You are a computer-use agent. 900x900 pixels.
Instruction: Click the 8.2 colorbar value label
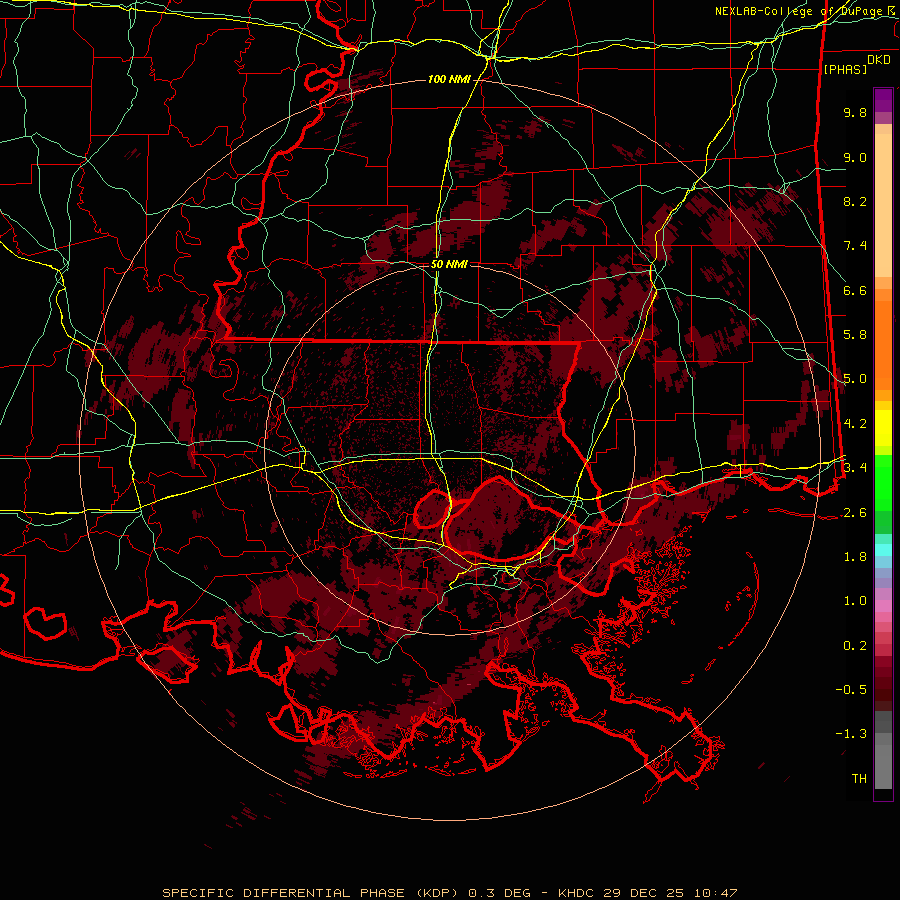(x=855, y=201)
